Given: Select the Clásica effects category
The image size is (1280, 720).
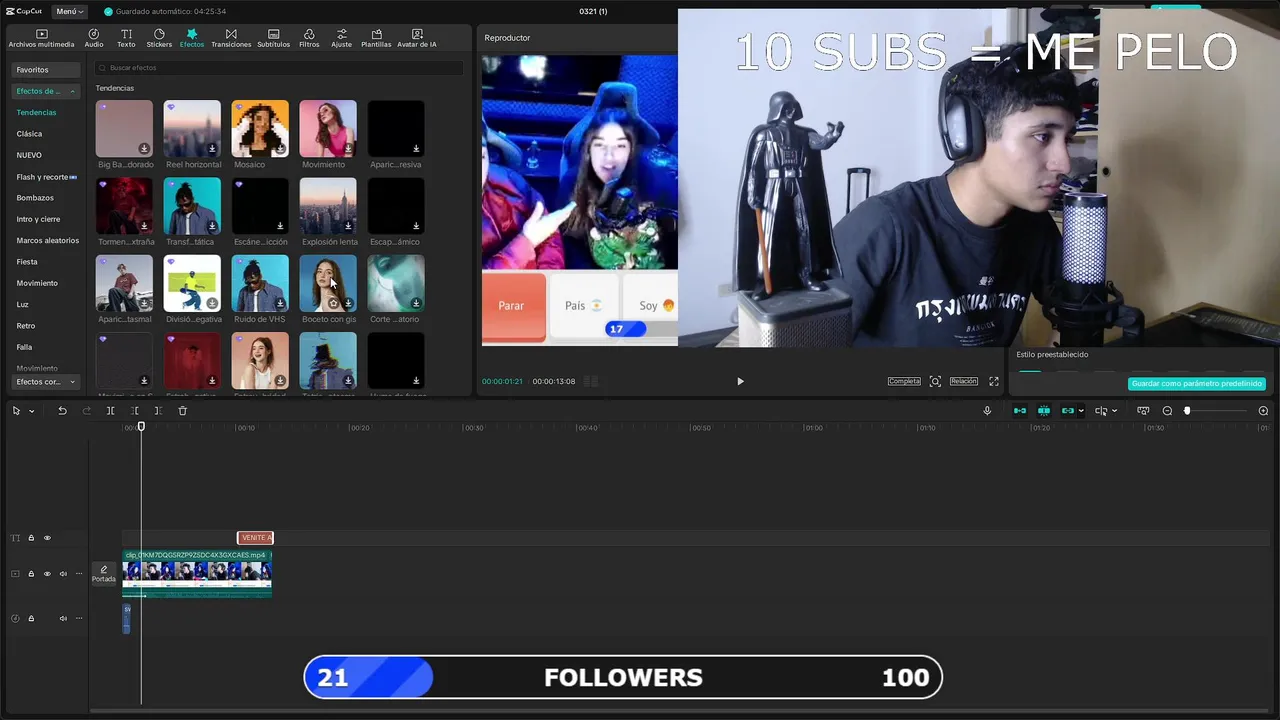Looking at the screenshot, I should [x=29, y=133].
